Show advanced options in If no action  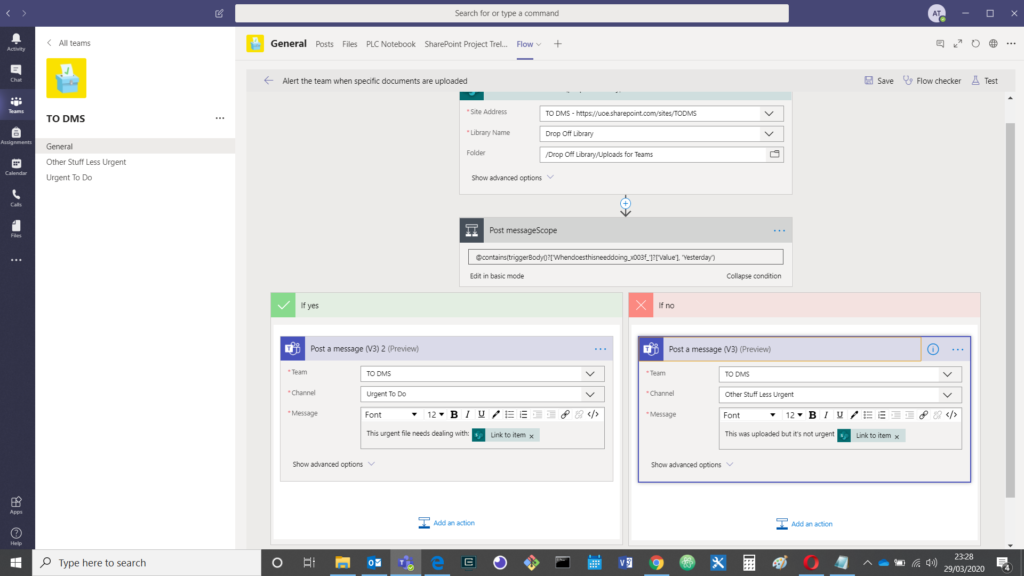pos(692,465)
